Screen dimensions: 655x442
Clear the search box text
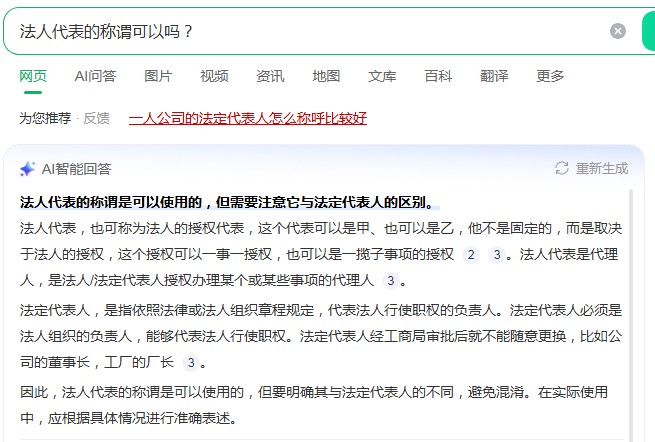(618, 31)
